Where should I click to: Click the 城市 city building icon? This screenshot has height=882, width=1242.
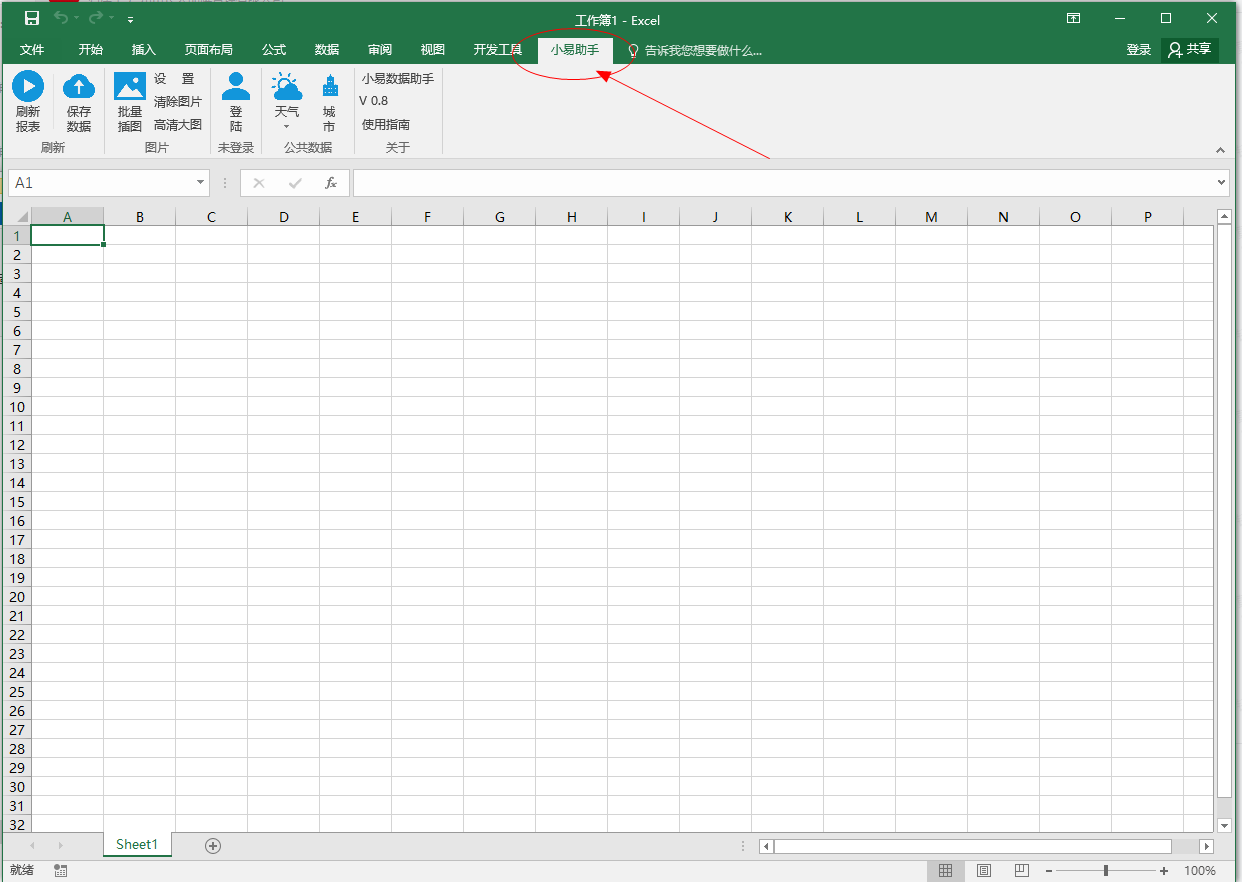(329, 87)
